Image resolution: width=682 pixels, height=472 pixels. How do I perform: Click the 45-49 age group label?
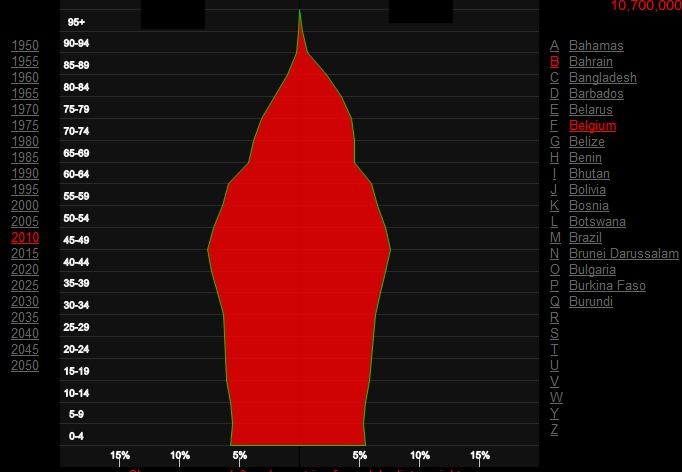(76, 240)
